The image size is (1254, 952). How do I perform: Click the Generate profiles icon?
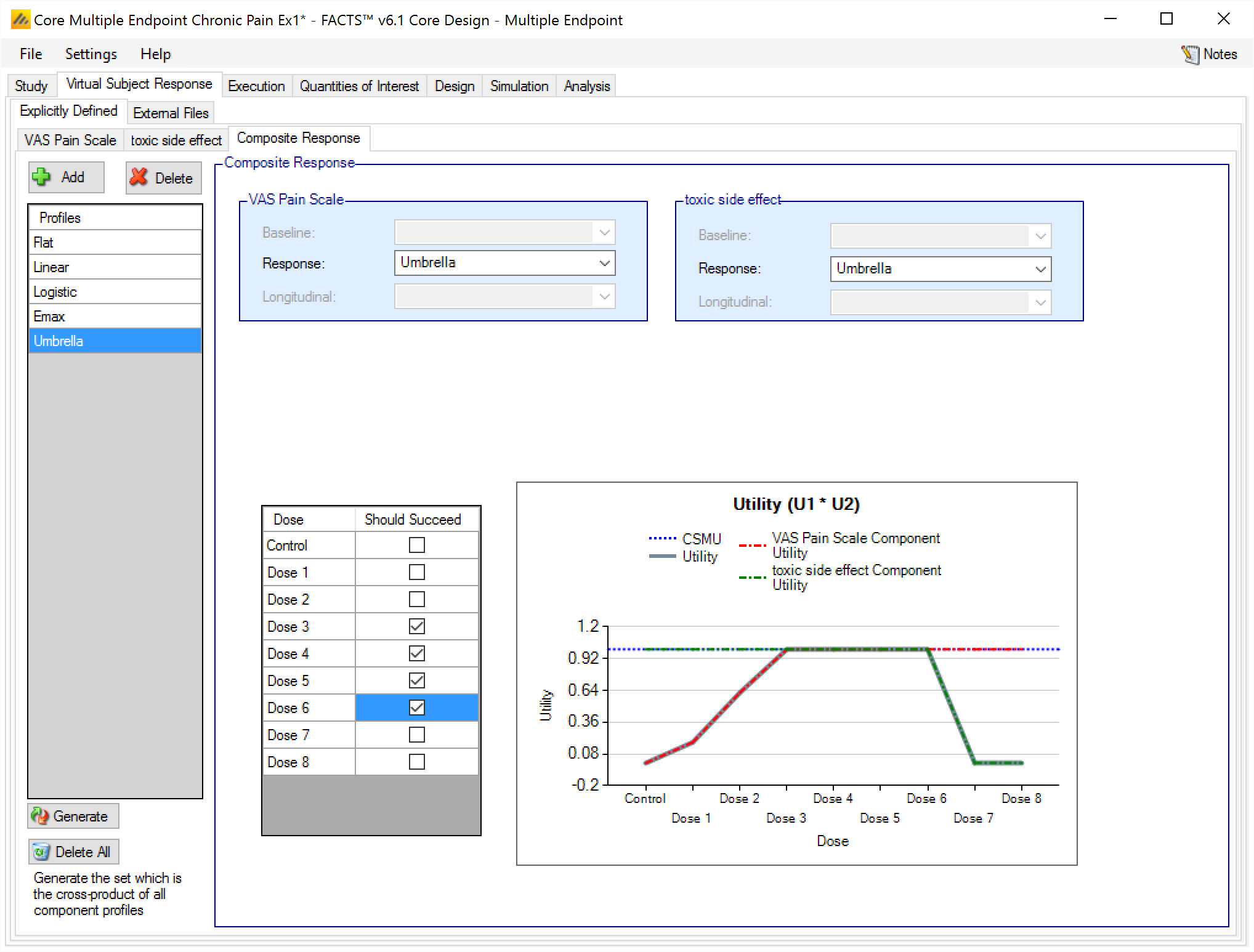tap(40, 816)
